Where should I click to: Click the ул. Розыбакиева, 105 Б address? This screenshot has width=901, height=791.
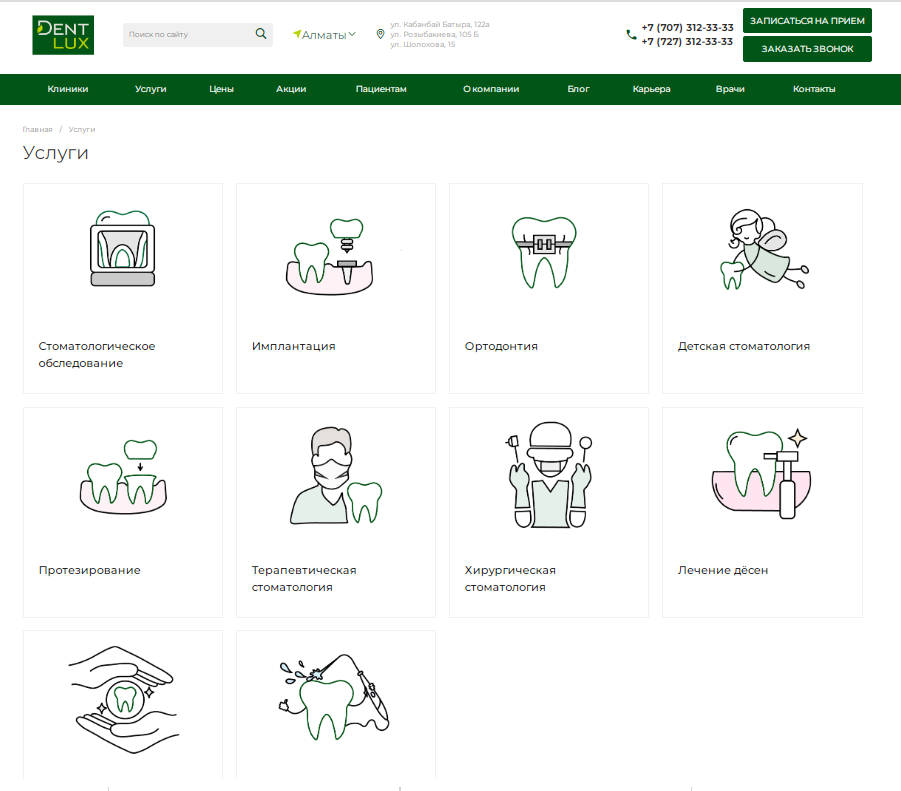tap(434, 34)
